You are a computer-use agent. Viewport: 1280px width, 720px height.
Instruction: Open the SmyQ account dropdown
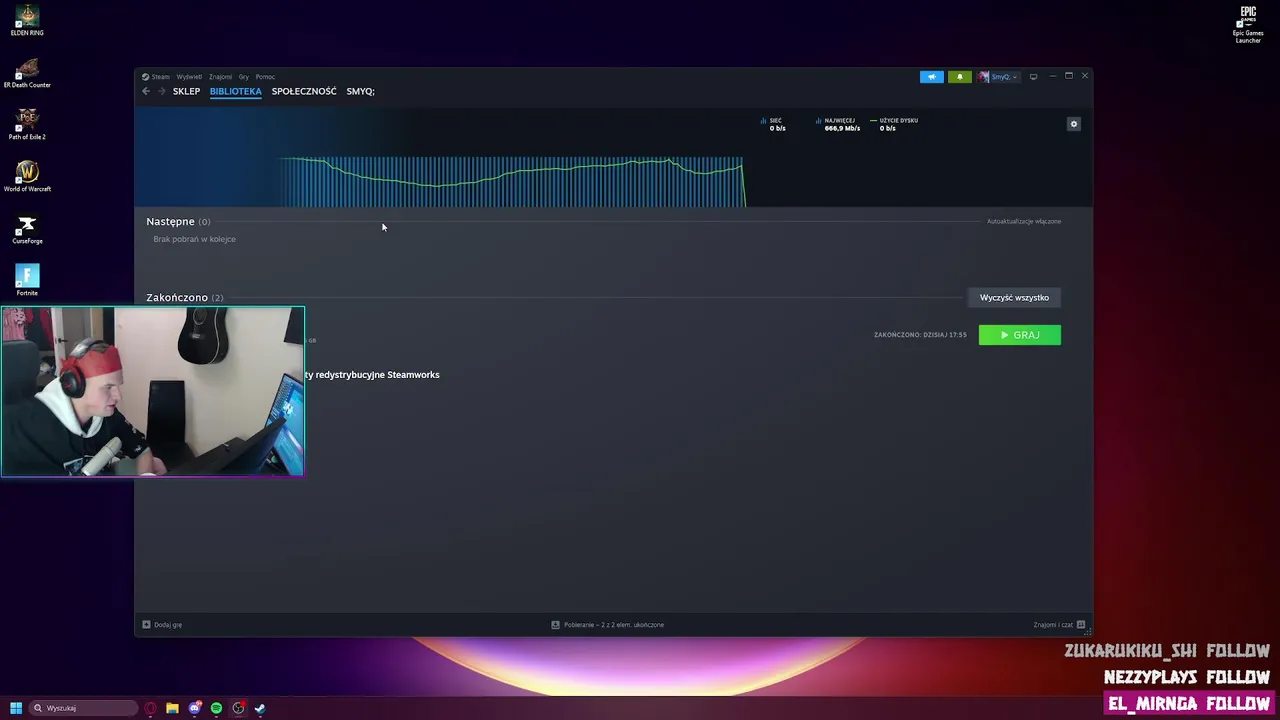pos(998,77)
